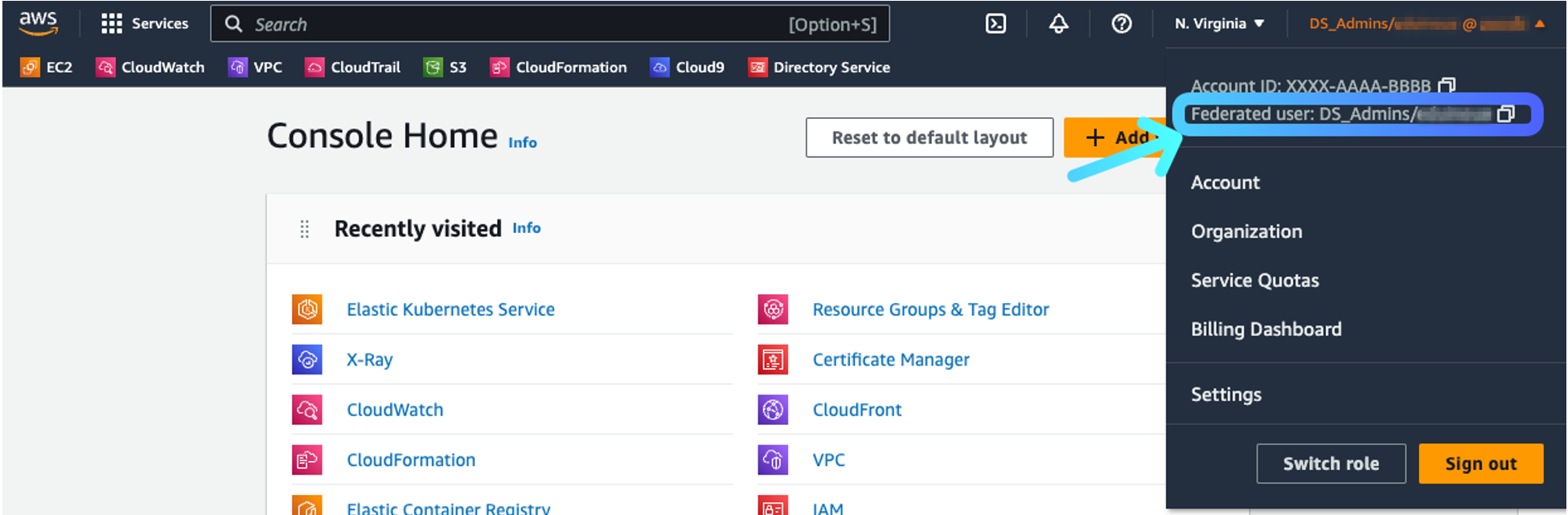Open the Console Home Info link
The image size is (1568, 515).
pyautogui.click(x=523, y=142)
